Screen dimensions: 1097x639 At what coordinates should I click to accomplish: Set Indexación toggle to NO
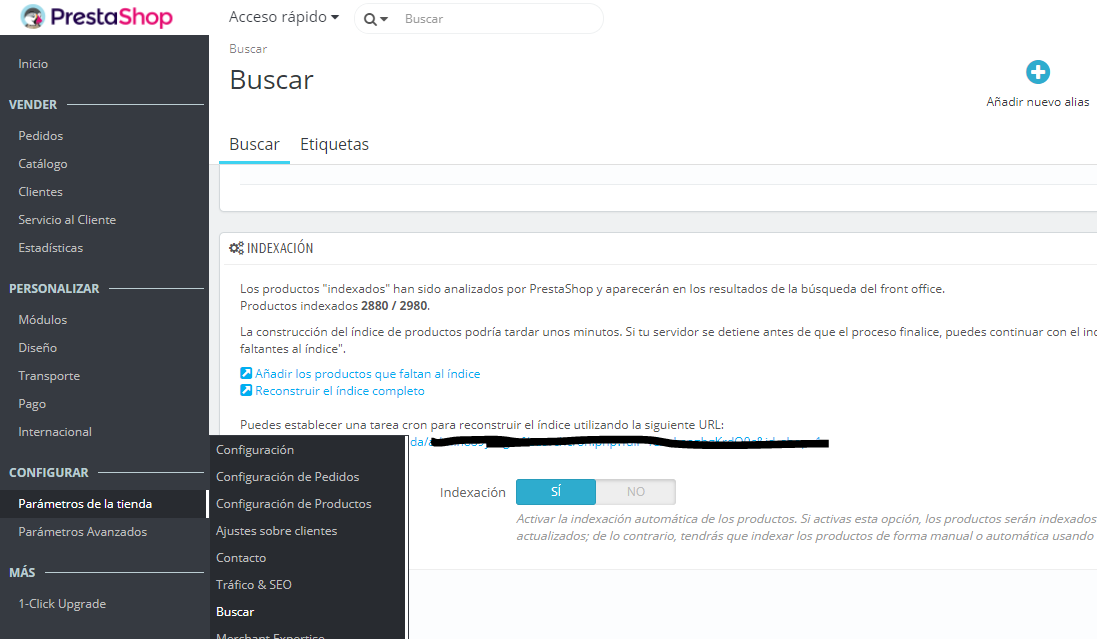click(635, 492)
